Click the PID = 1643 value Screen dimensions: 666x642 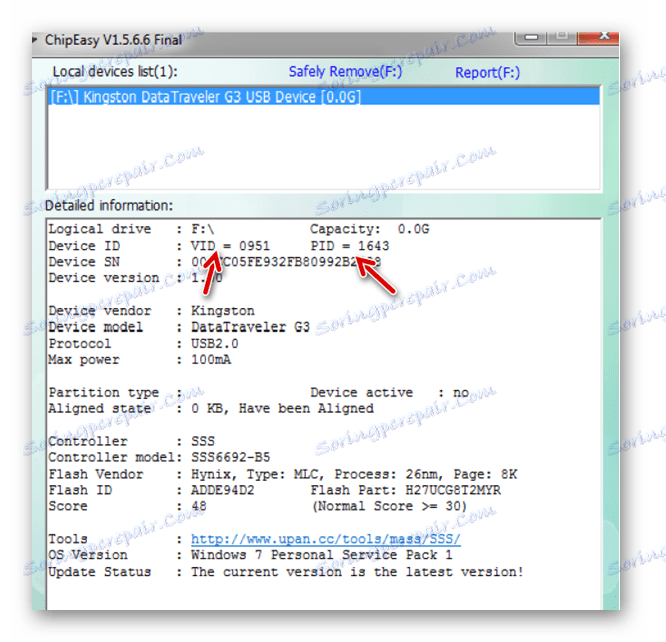(x=350, y=246)
